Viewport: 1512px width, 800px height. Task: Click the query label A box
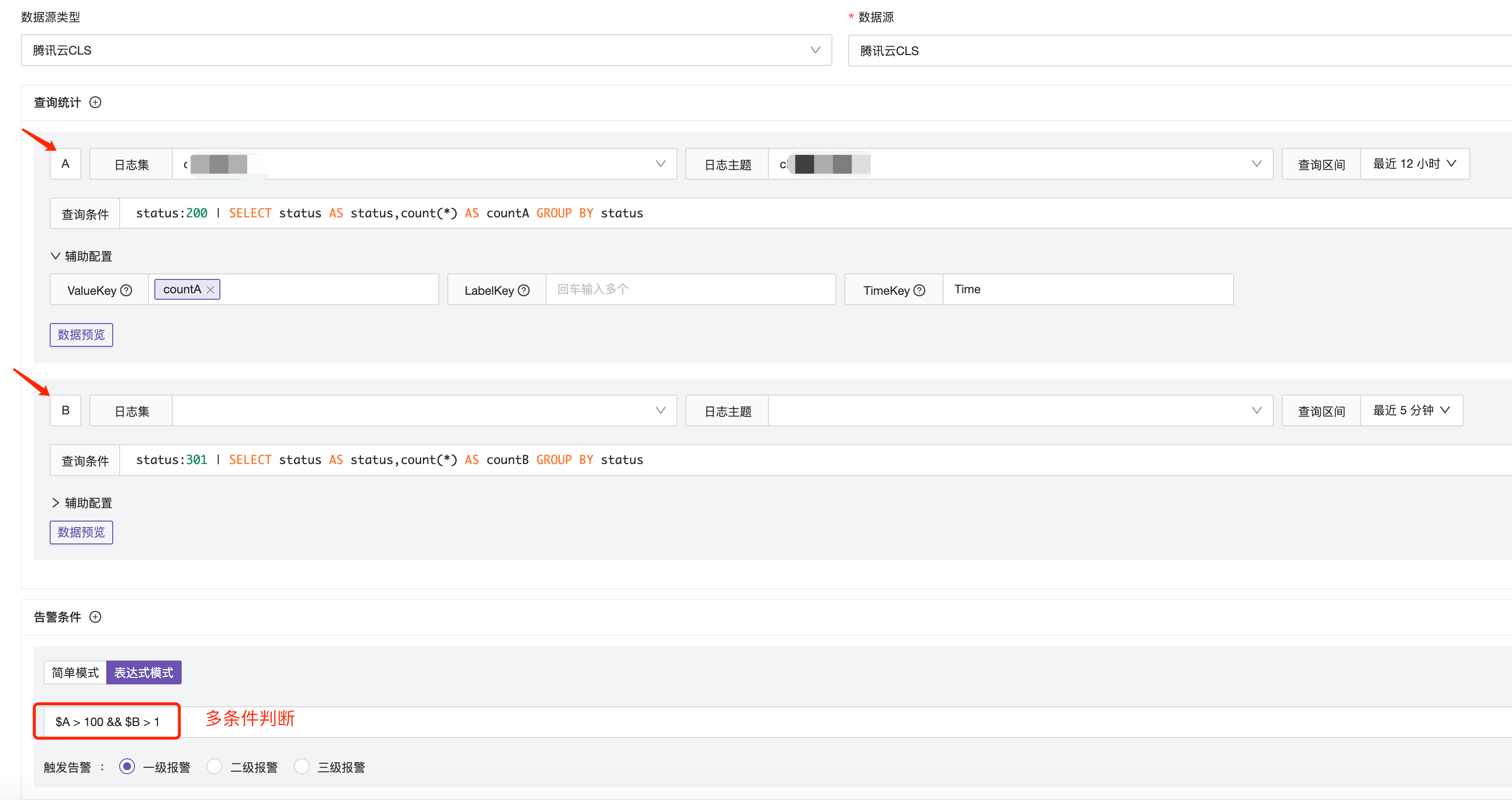pyautogui.click(x=65, y=164)
